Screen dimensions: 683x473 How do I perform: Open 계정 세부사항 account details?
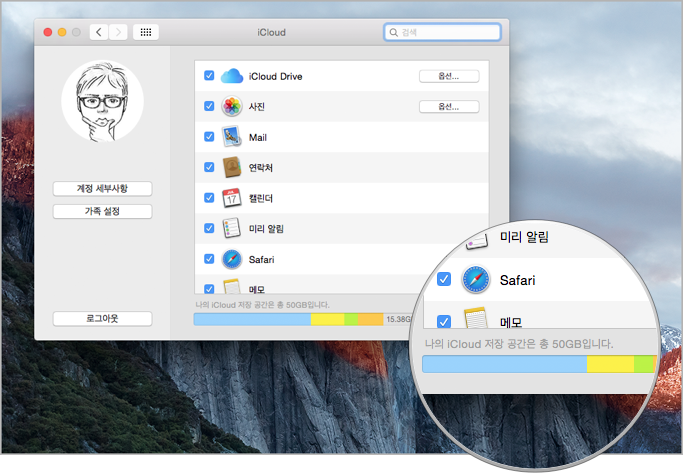(x=102, y=189)
